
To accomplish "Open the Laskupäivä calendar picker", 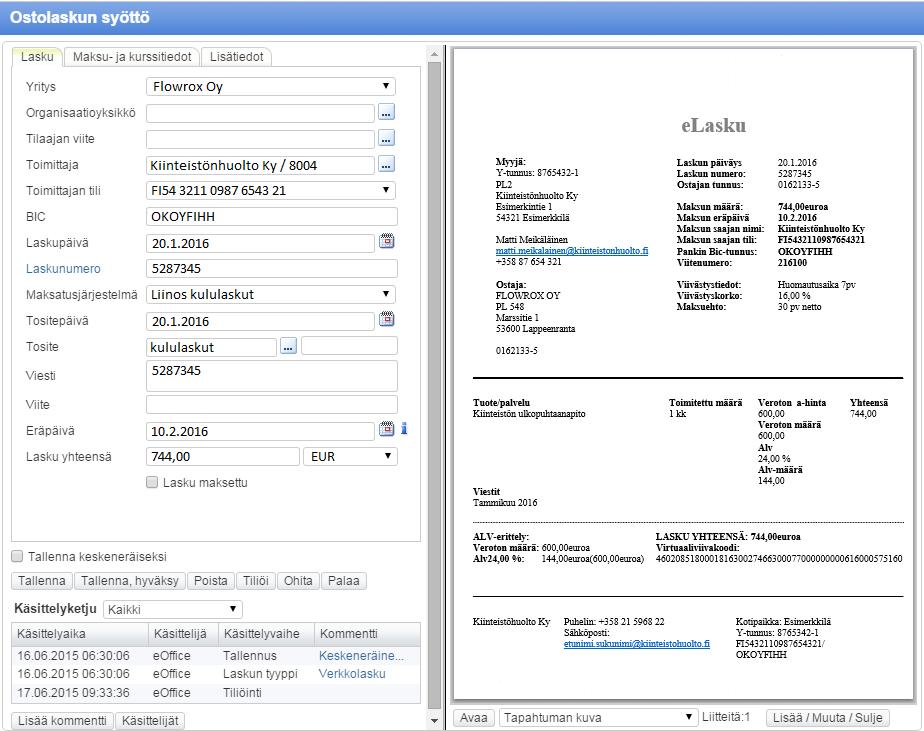I will click(x=387, y=241).
